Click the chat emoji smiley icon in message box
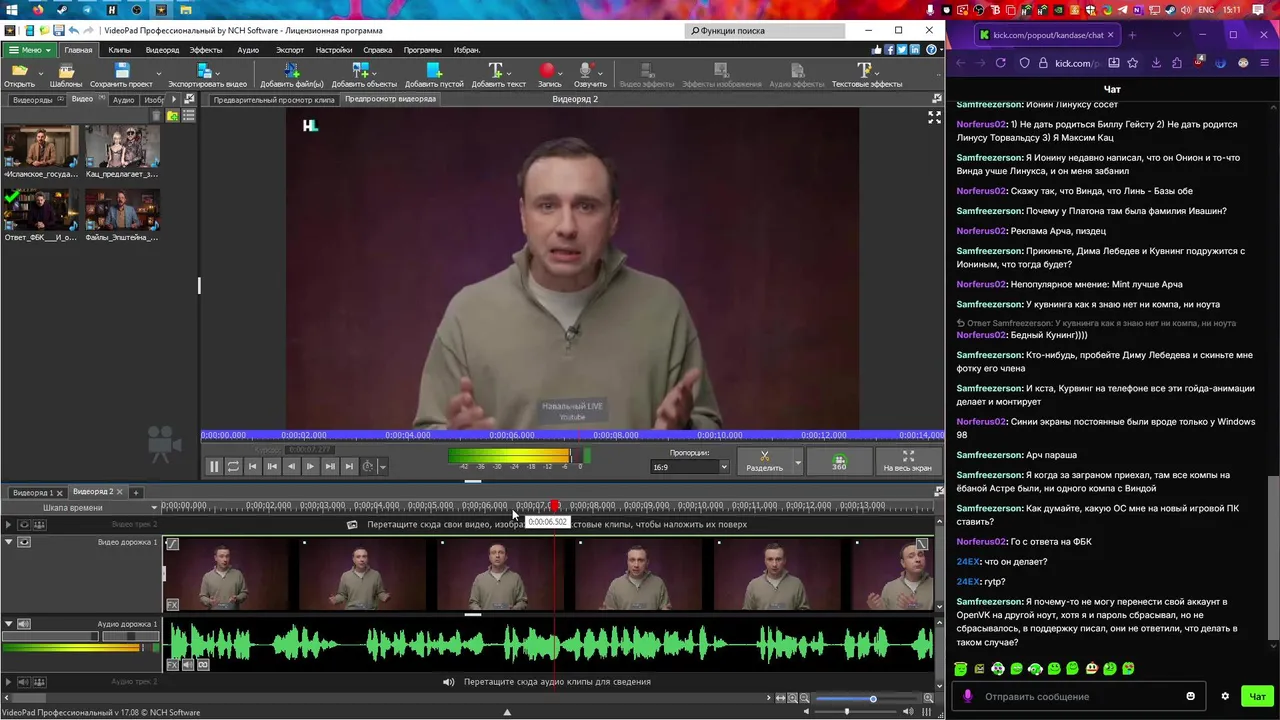The height and width of the screenshot is (720, 1280). 1190,696
